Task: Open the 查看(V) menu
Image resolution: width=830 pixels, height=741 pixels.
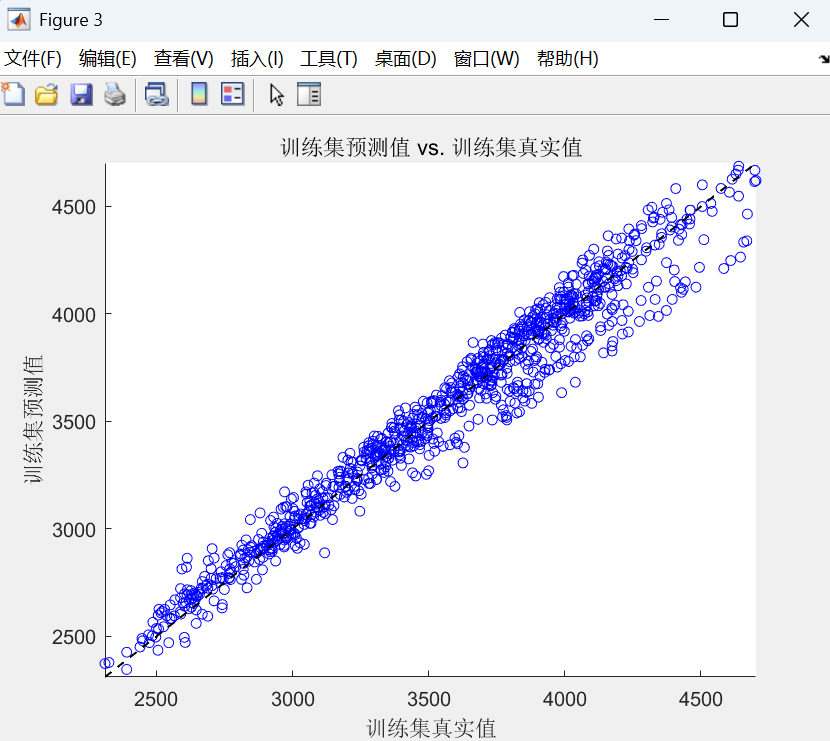Action: (184, 58)
